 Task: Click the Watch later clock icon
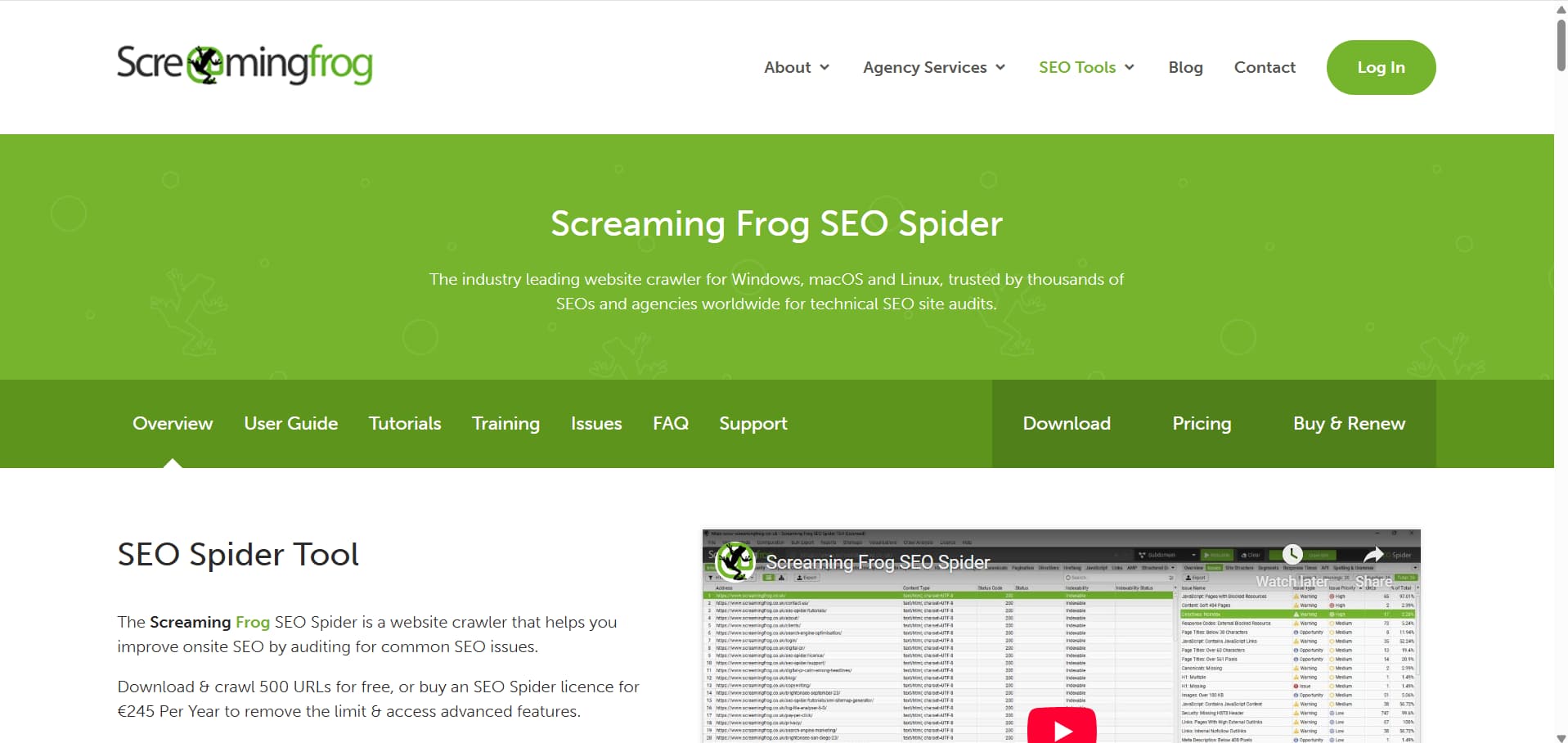(x=1292, y=555)
